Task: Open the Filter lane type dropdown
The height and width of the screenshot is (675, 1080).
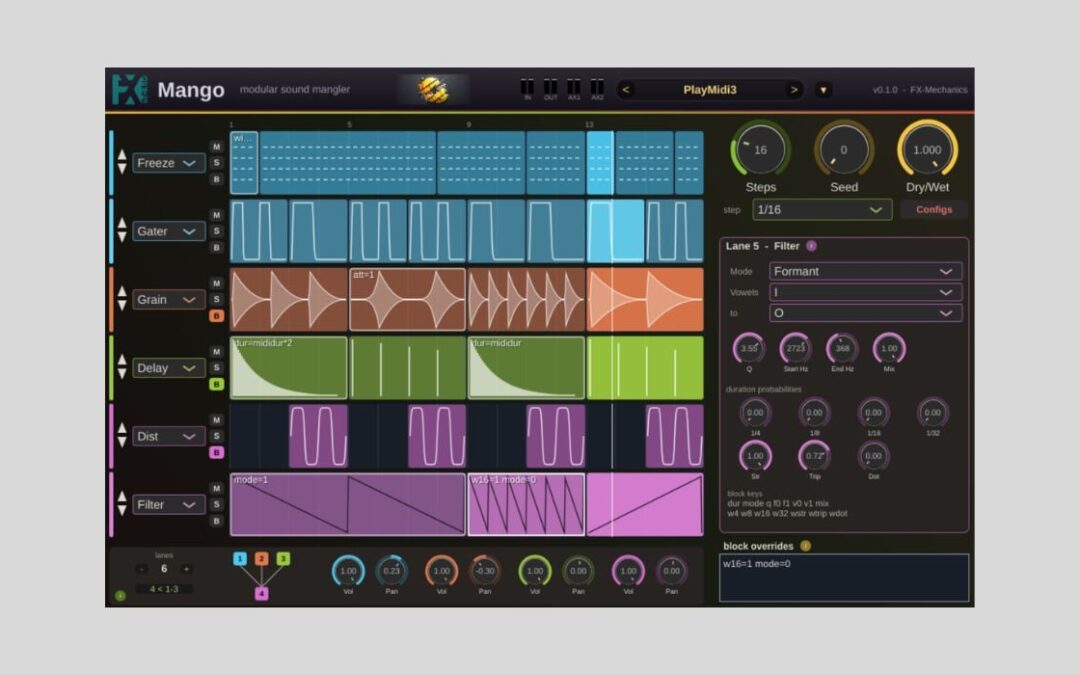Action: pyautogui.click(x=168, y=505)
